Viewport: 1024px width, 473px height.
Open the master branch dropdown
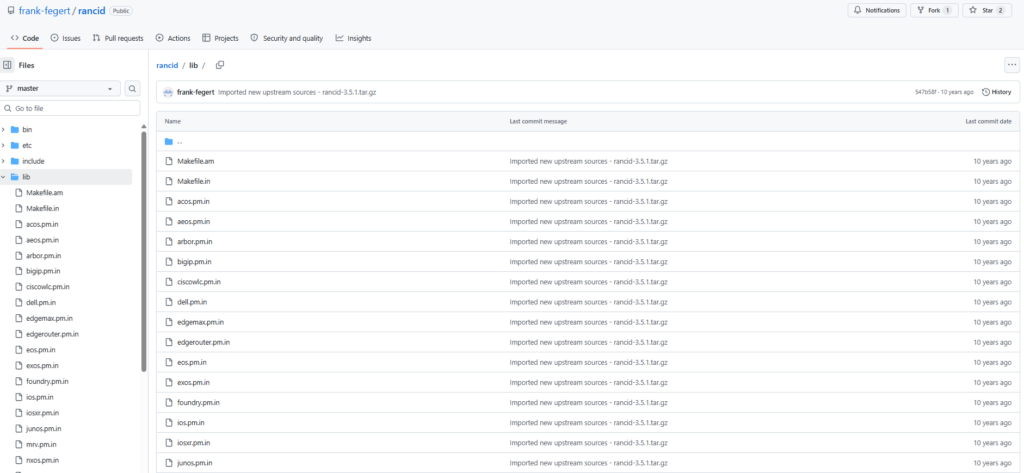tap(61, 89)
